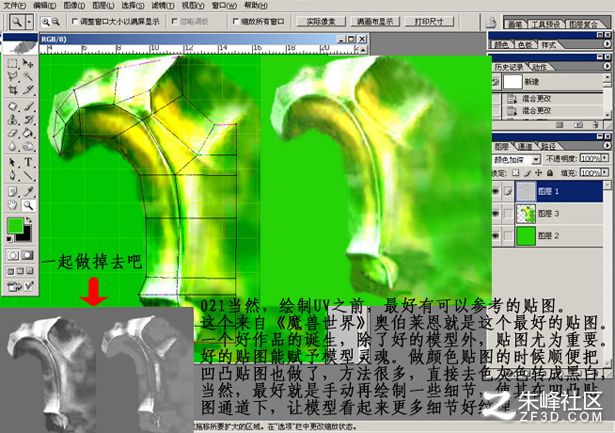Select the Path Selection arrow tool
615x433 pixels.
tap(13, 162)
